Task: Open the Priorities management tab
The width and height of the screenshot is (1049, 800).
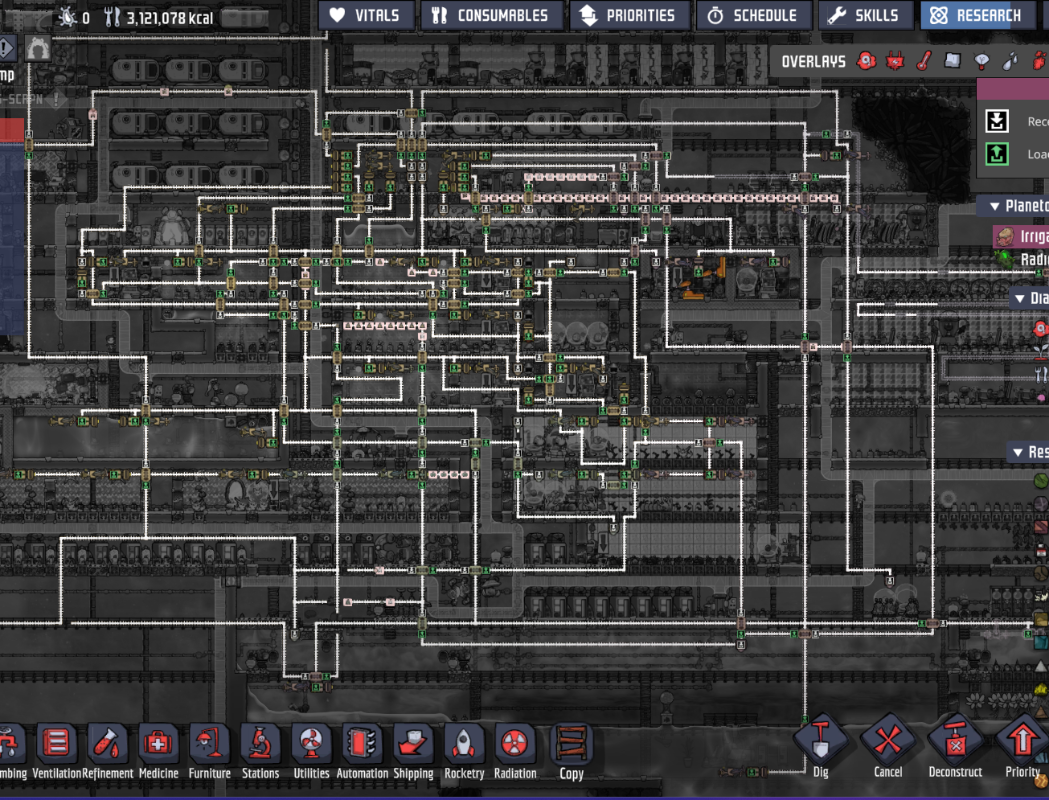Action: pos(628,15)
